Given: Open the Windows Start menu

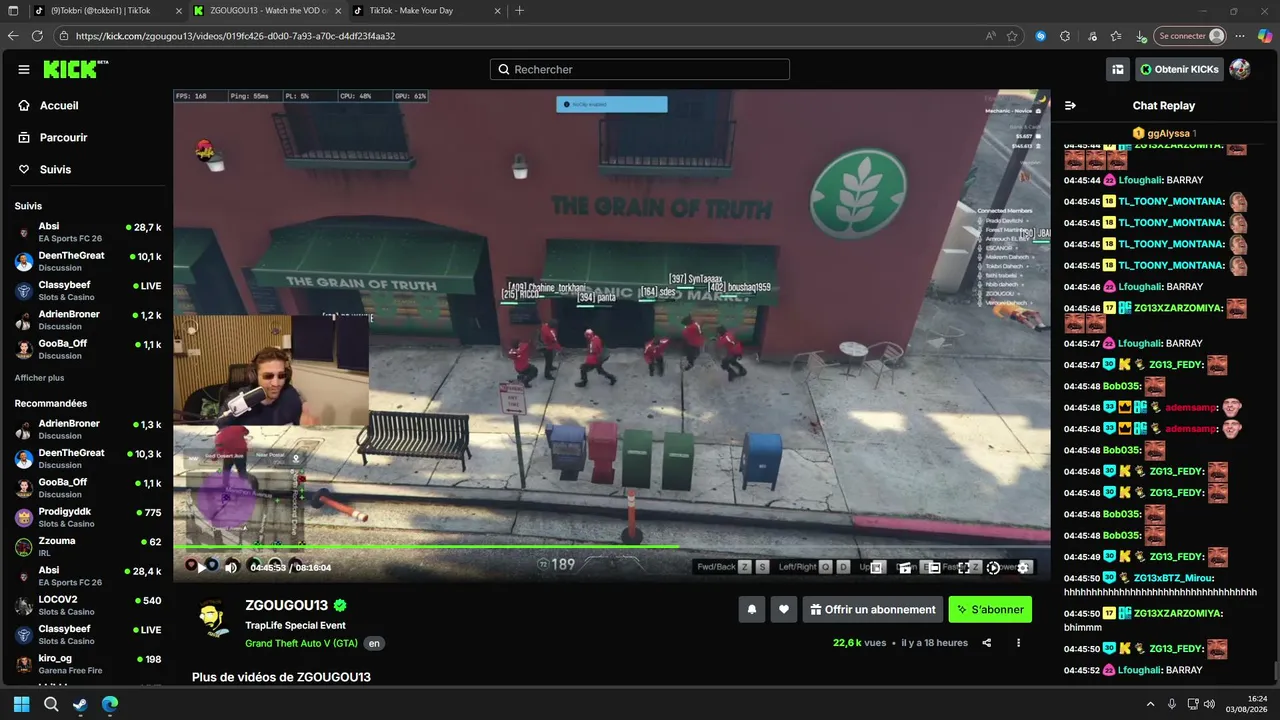Looking at the screenshot, I should pos(22,704).
